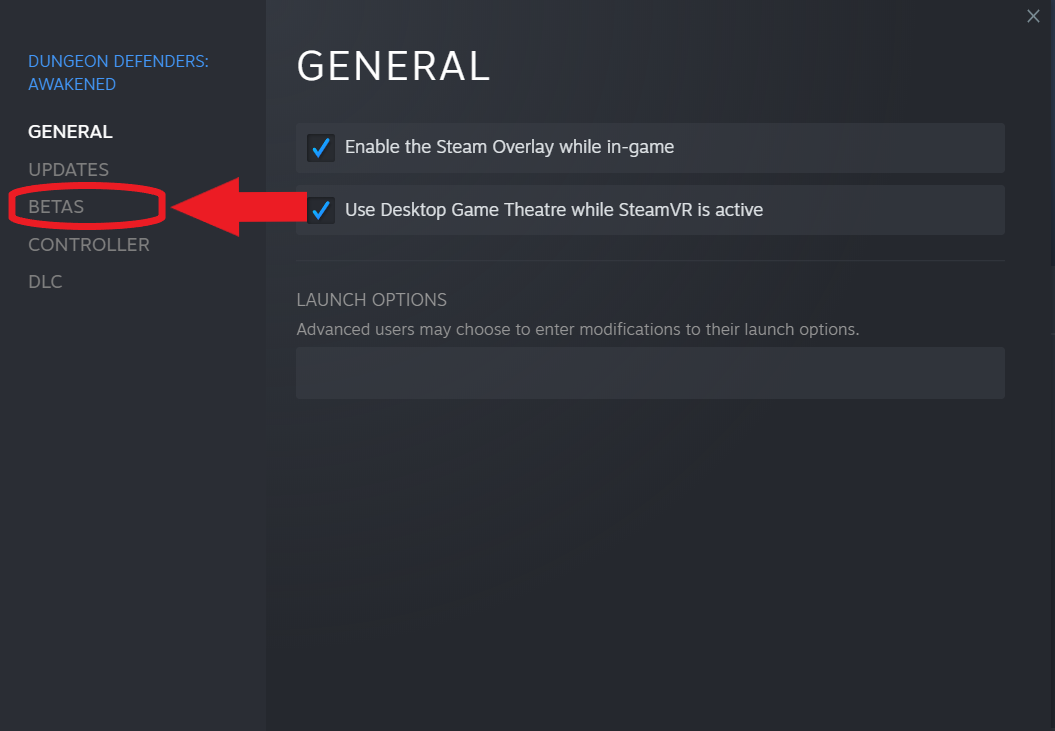The height and width of the screenshot is (731, 1055).
Task: Click the 'Advanced users may choose' description
Action: [x=578, y=329]
